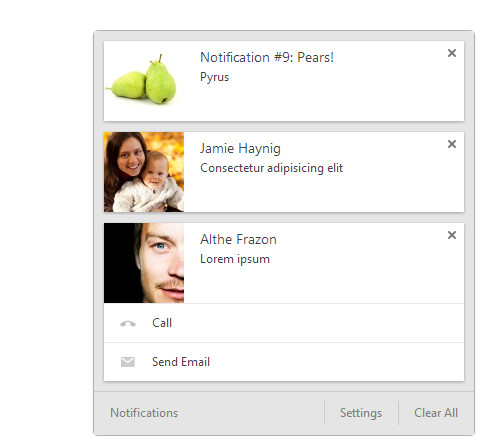Clear All notifications
The width and height of the screenshot is (477, 436).
[x=436, y=413]
